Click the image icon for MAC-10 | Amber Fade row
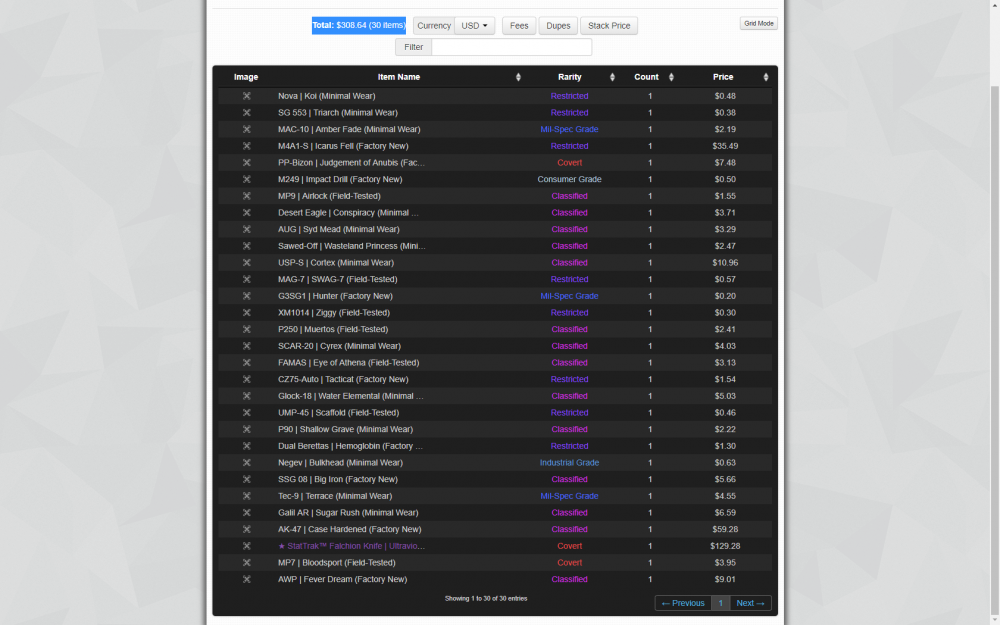Screen dimensions: 1000x625 point(246,129)
